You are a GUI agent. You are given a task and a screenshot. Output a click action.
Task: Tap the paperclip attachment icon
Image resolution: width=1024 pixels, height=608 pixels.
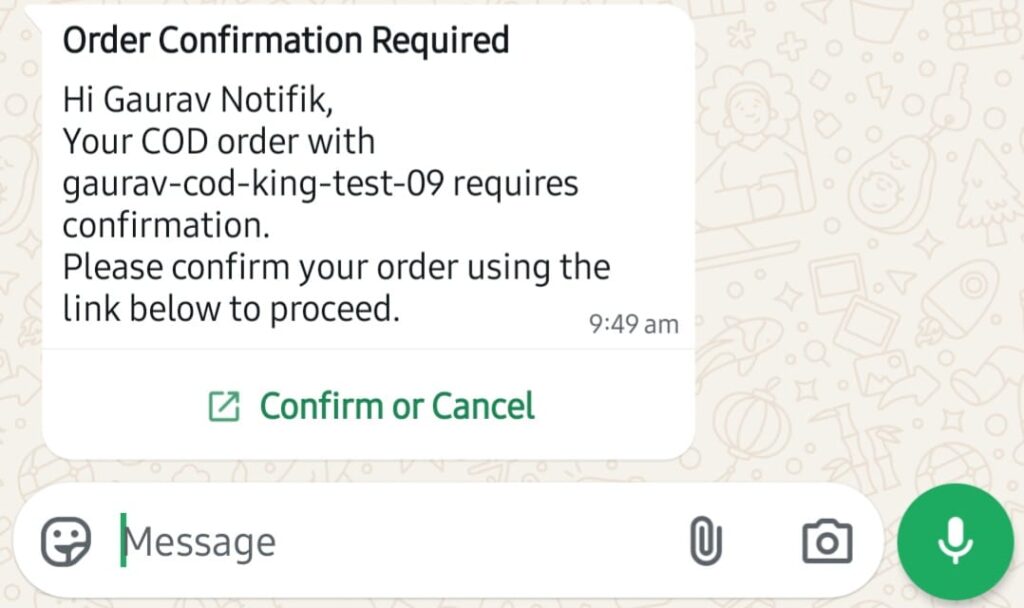(706, 542)
